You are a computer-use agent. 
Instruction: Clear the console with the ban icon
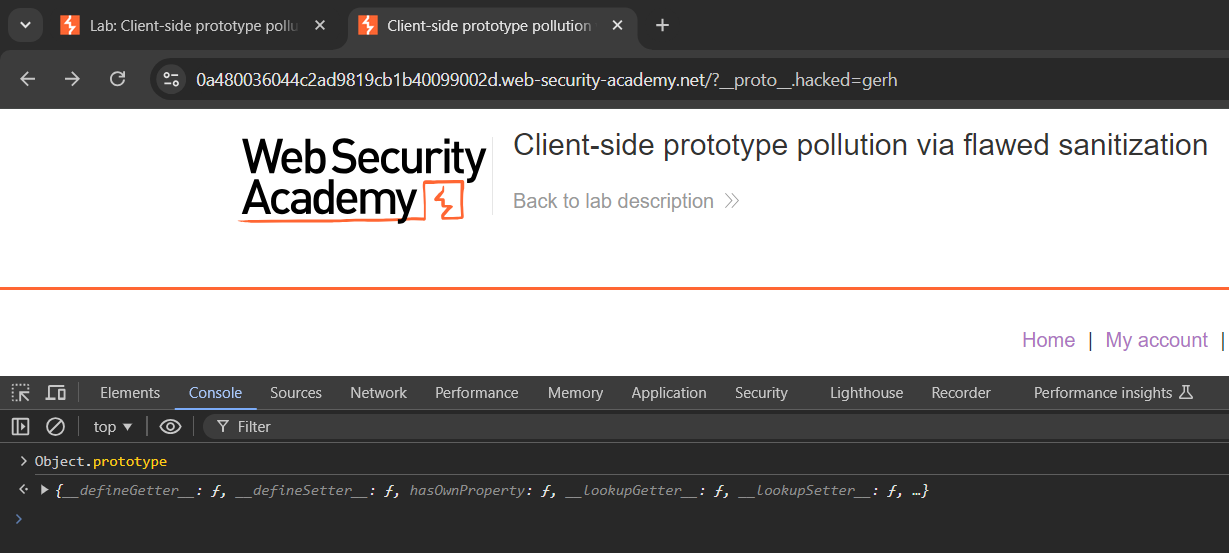tap(56, 427)
